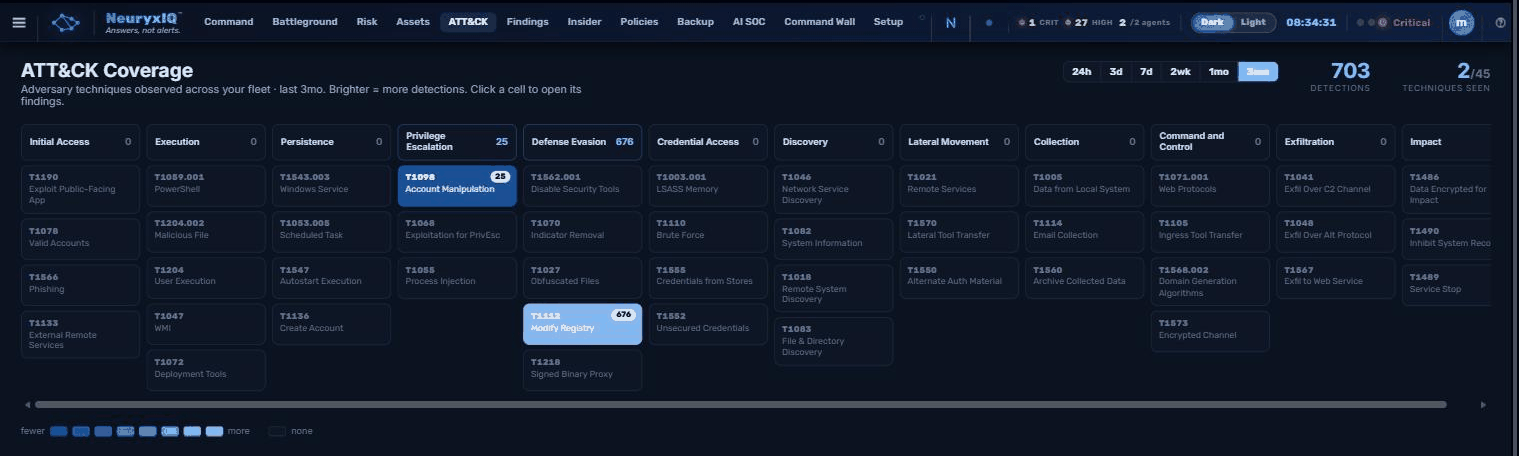Screen dimensions: 1519x456
Task: Click the blue status dot indicator
Action: point(989,22)
